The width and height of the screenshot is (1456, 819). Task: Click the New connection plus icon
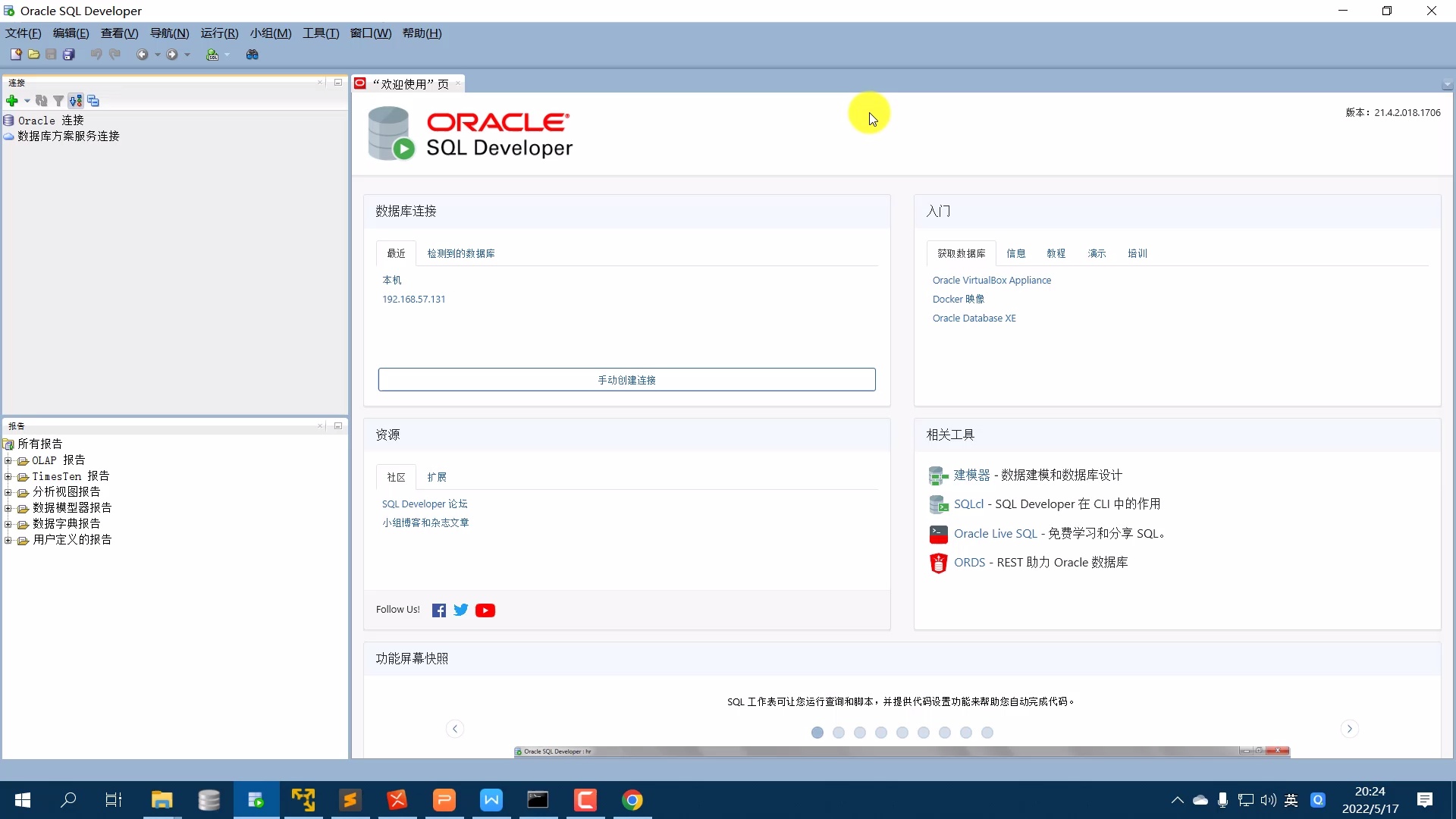coord(11,100)
